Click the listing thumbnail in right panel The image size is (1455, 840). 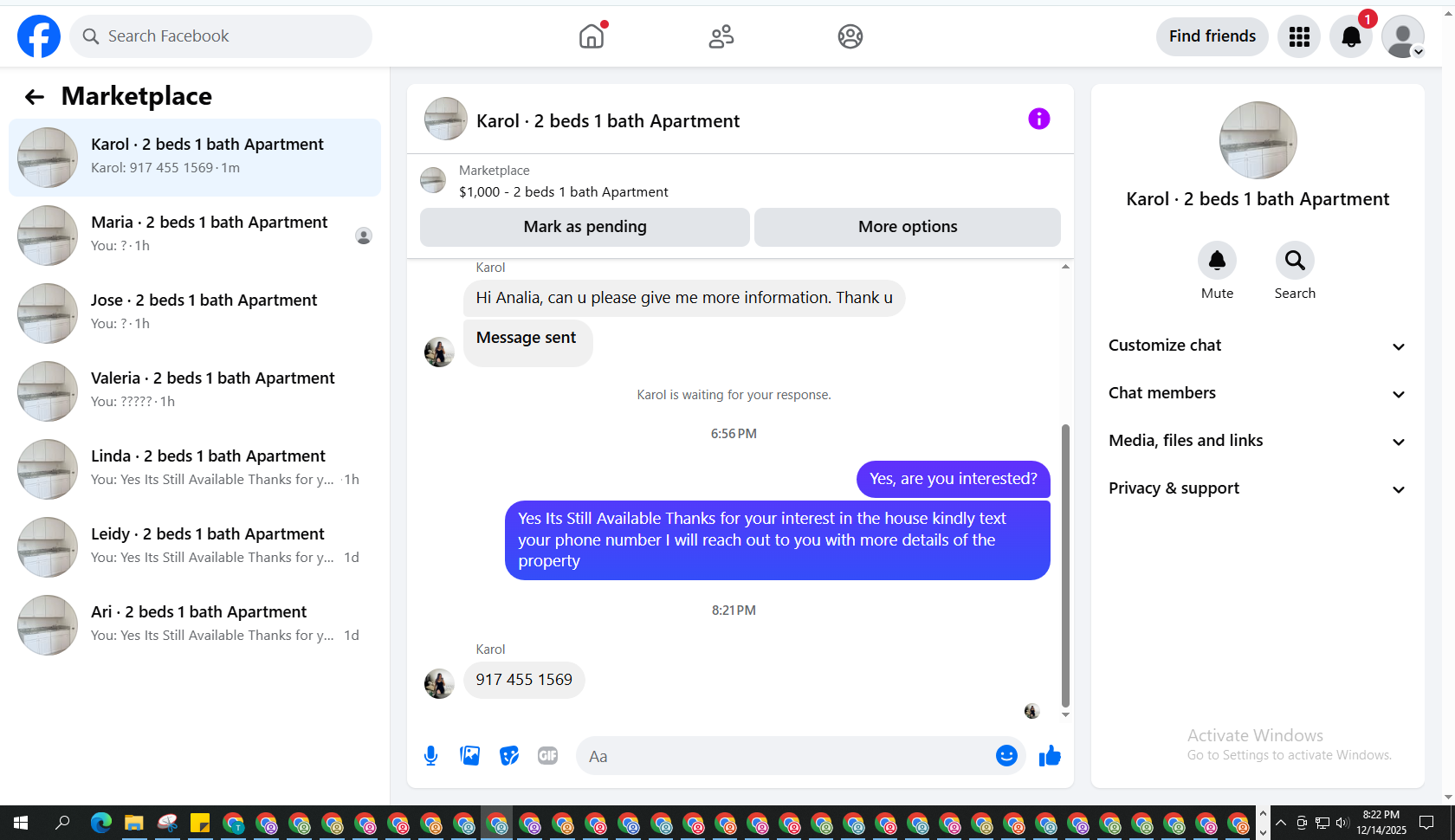1258,140
